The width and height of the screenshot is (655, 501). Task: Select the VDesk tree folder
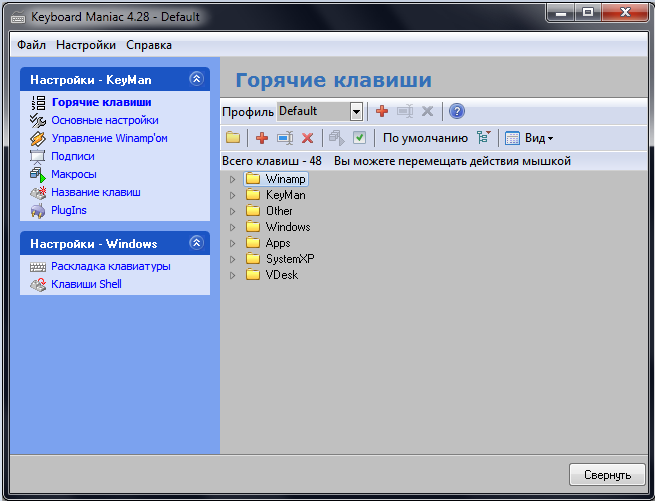point(272,275)
